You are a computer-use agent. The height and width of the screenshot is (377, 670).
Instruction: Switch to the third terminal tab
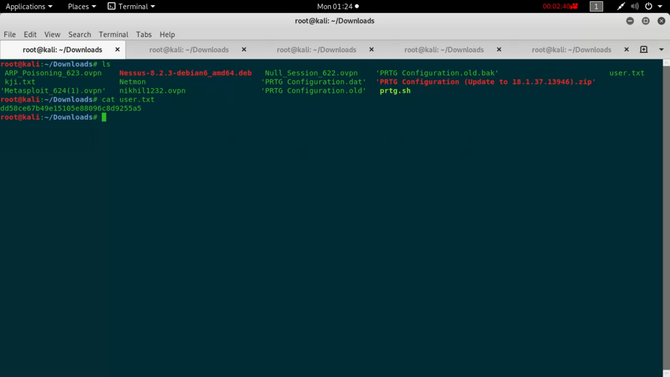pos(316,50)
